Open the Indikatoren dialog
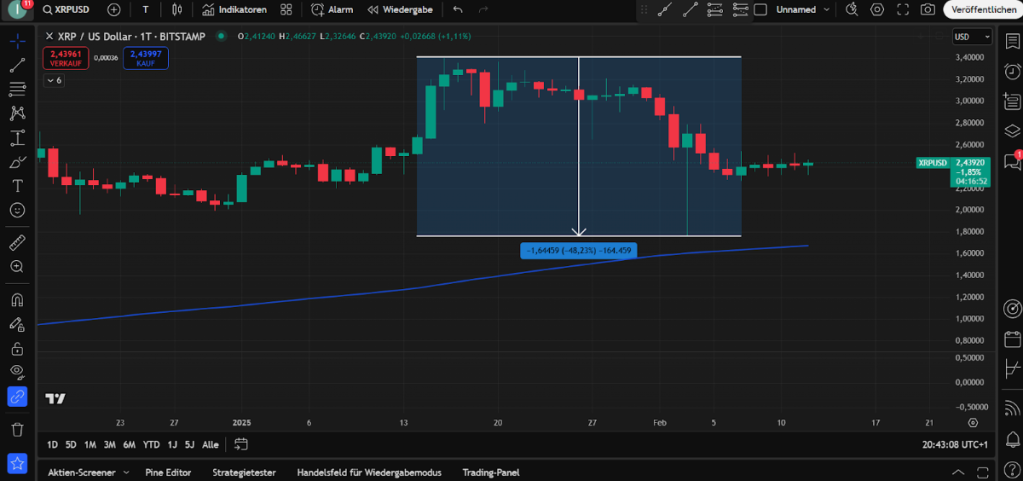This screenshot has height=481, width=1023. (235, 10)
